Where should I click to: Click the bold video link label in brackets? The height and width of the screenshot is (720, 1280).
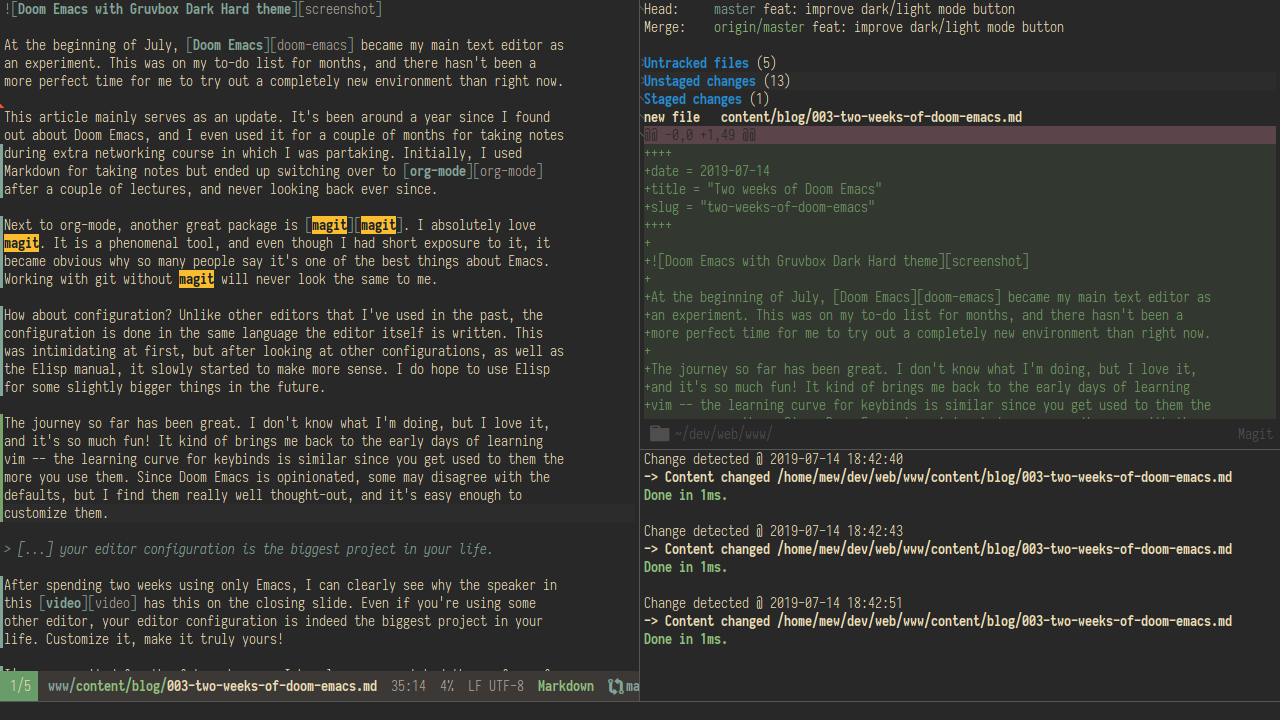(63, 603)
